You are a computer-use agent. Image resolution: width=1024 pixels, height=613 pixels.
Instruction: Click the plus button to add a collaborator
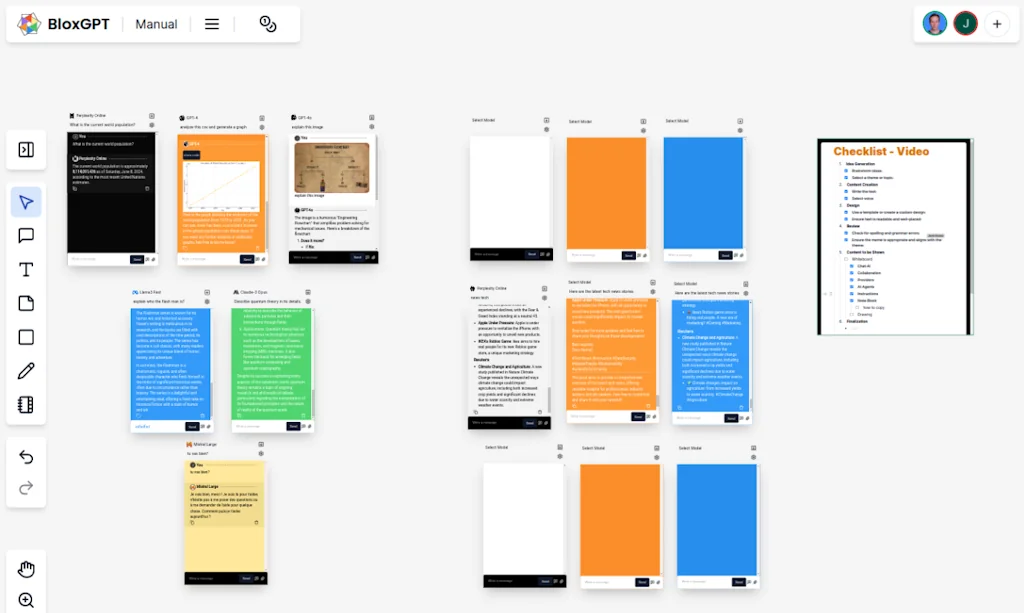pyautogui.click(x=998, y=23)
